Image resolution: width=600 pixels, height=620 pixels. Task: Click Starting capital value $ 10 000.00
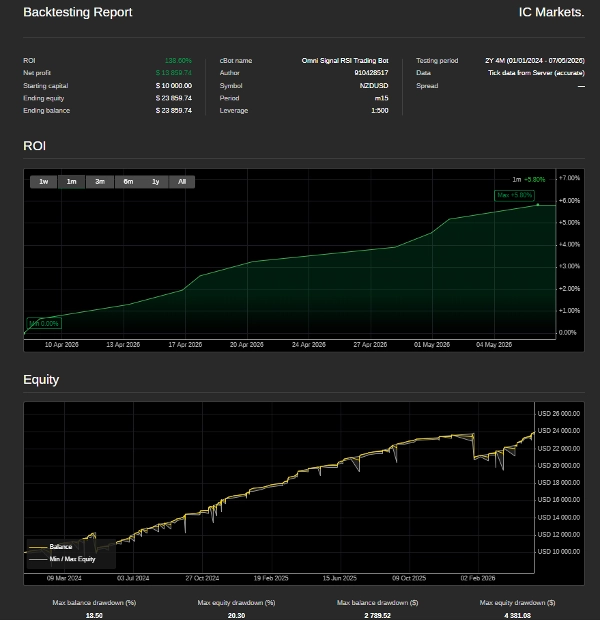coord(174,86)
